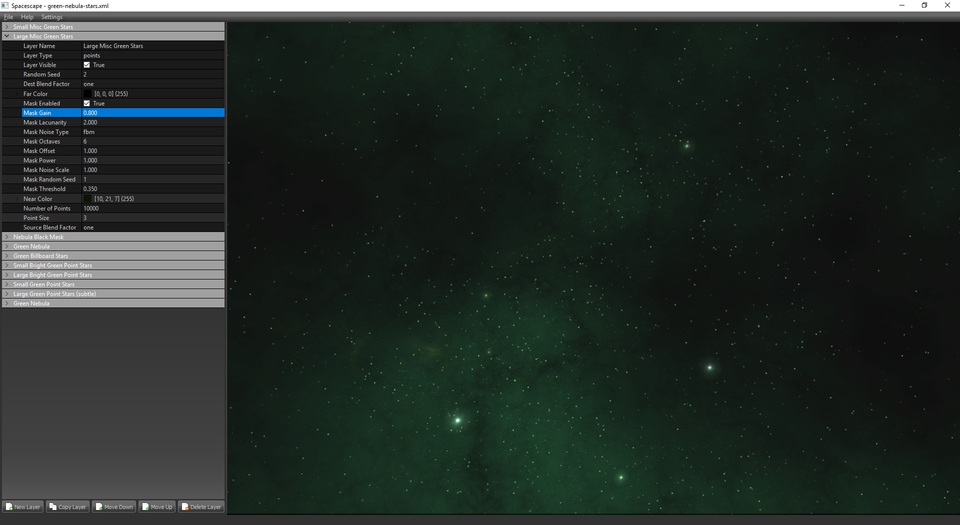Open the Settings menu
Screen dimensions: 960x525
click(x=51, y=17)
